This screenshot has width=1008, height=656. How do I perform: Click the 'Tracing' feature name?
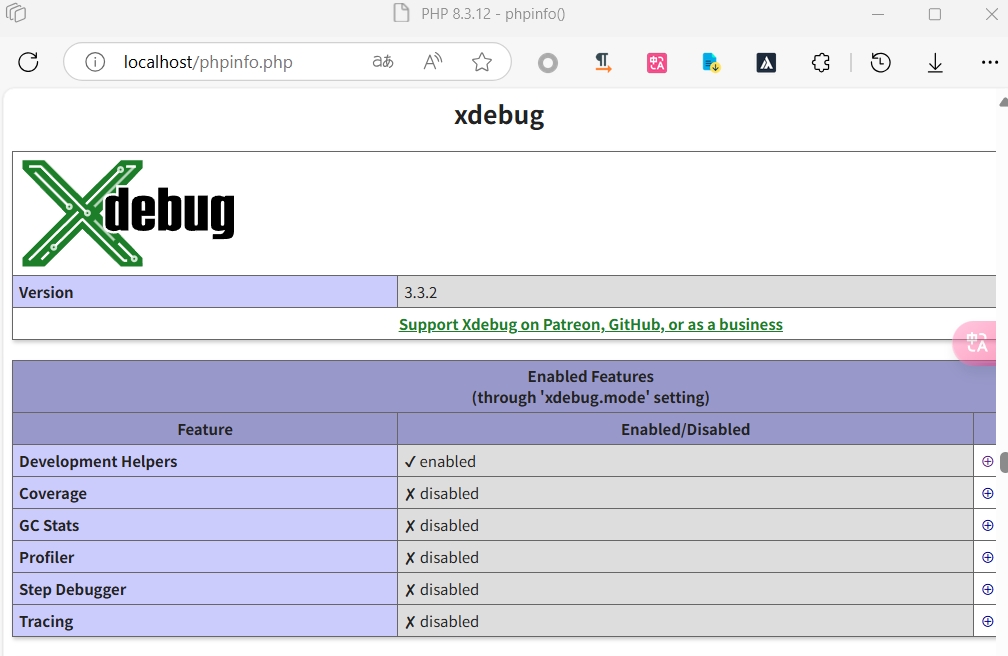(46, 621)
